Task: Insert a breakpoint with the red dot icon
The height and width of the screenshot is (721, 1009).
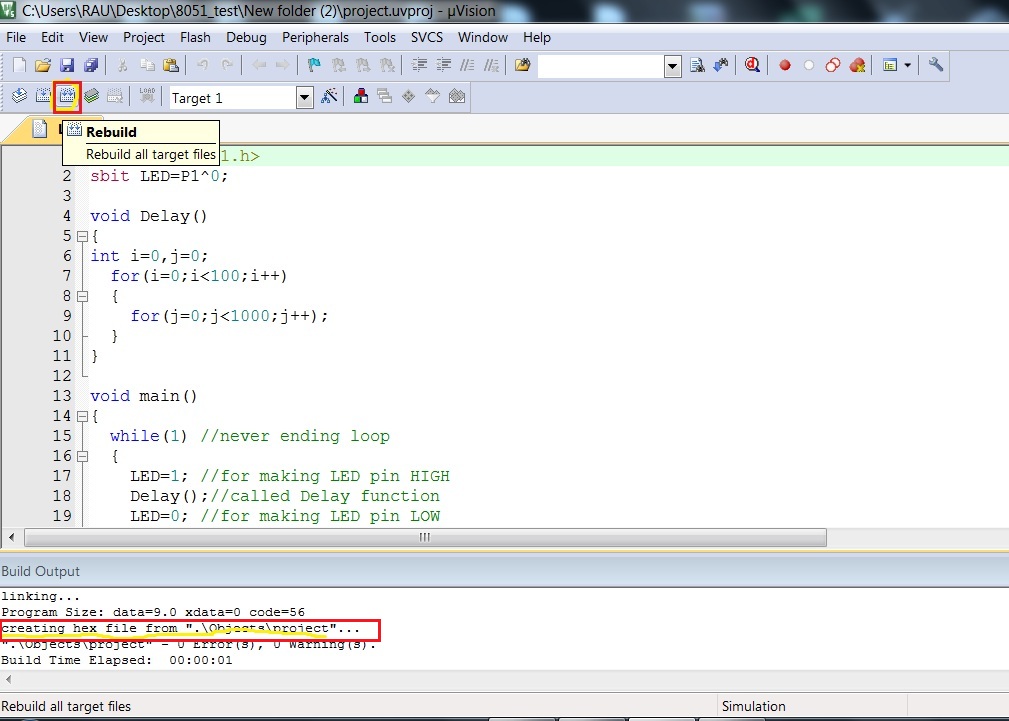Action: (784, 64)
